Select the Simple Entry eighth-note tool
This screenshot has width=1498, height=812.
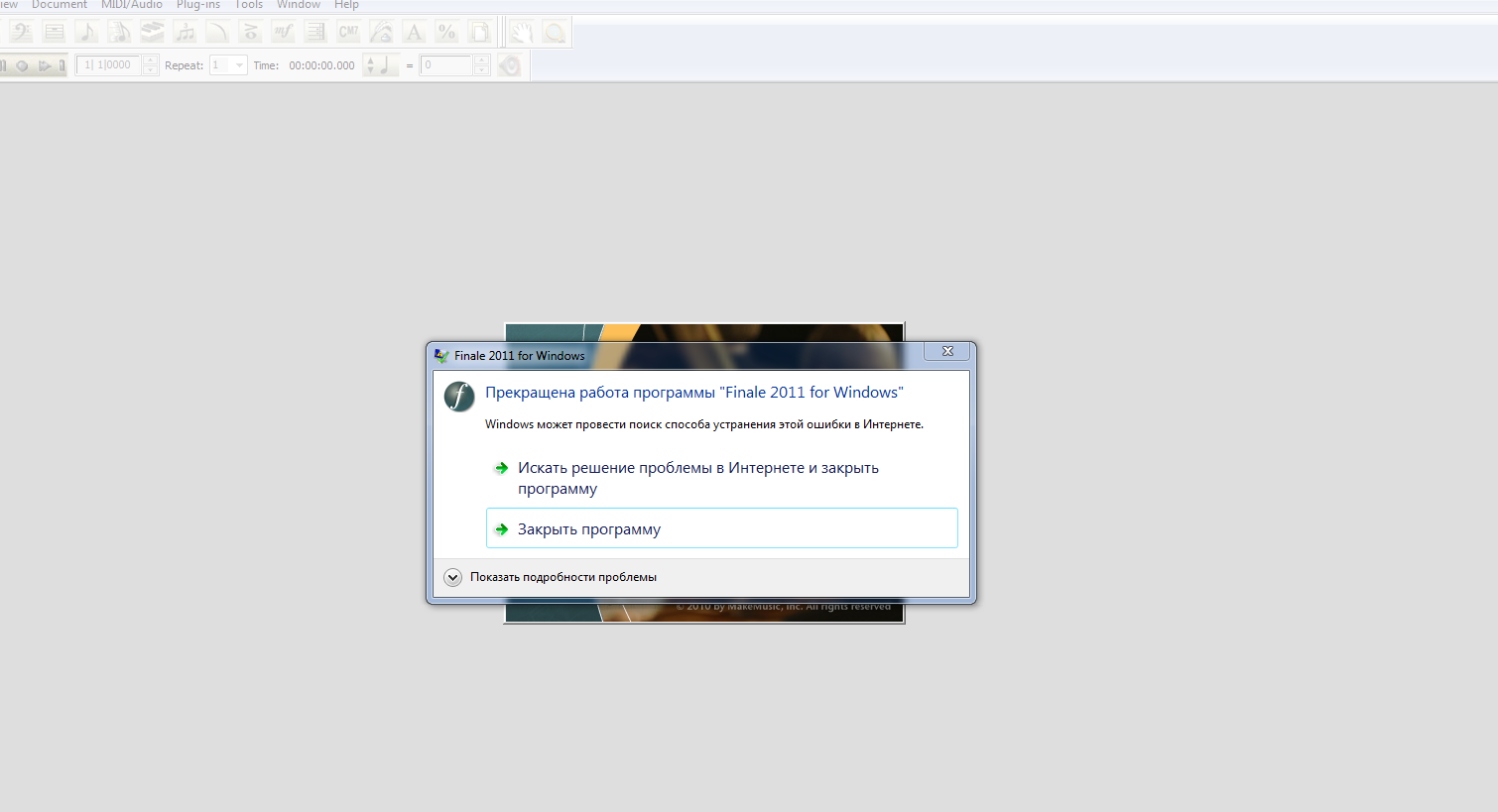point(86,33)
